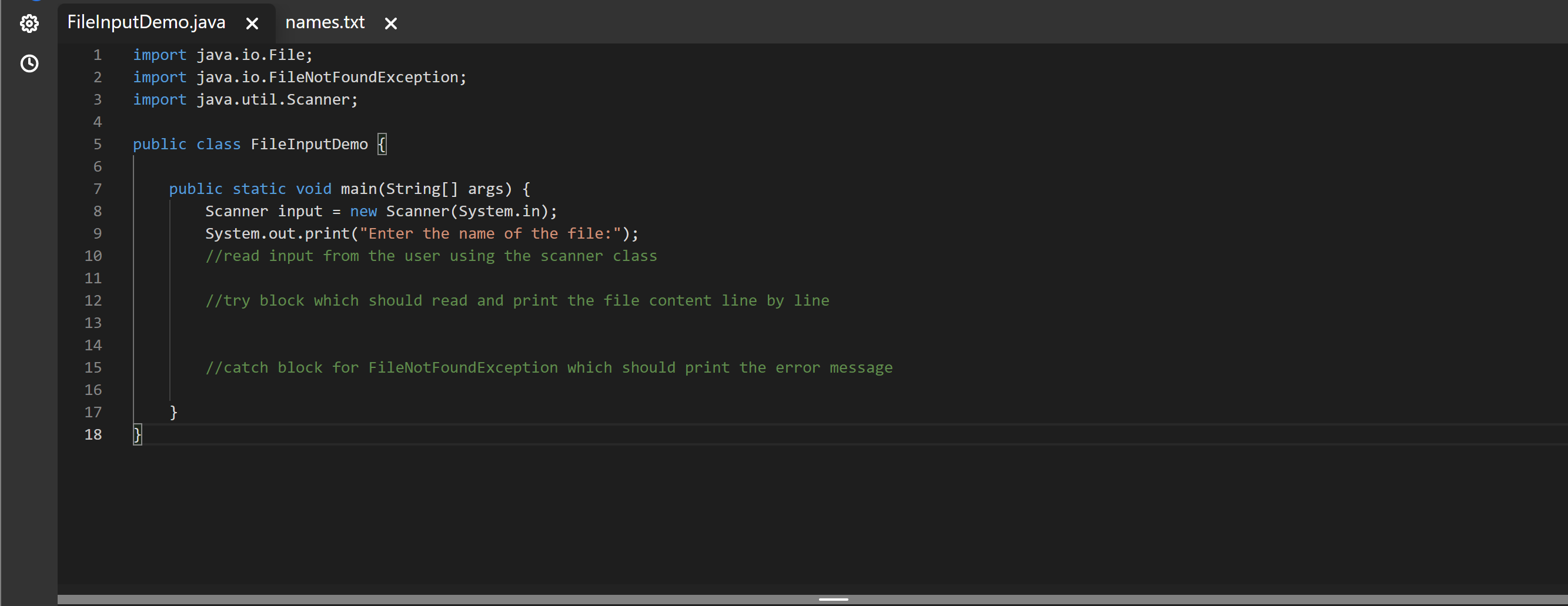The height and width of the screenshot is (606, 1568).
Task: Click the horizontal scrollbar handle at bottom
Action: pyautogui.click(x=833, y=599)
